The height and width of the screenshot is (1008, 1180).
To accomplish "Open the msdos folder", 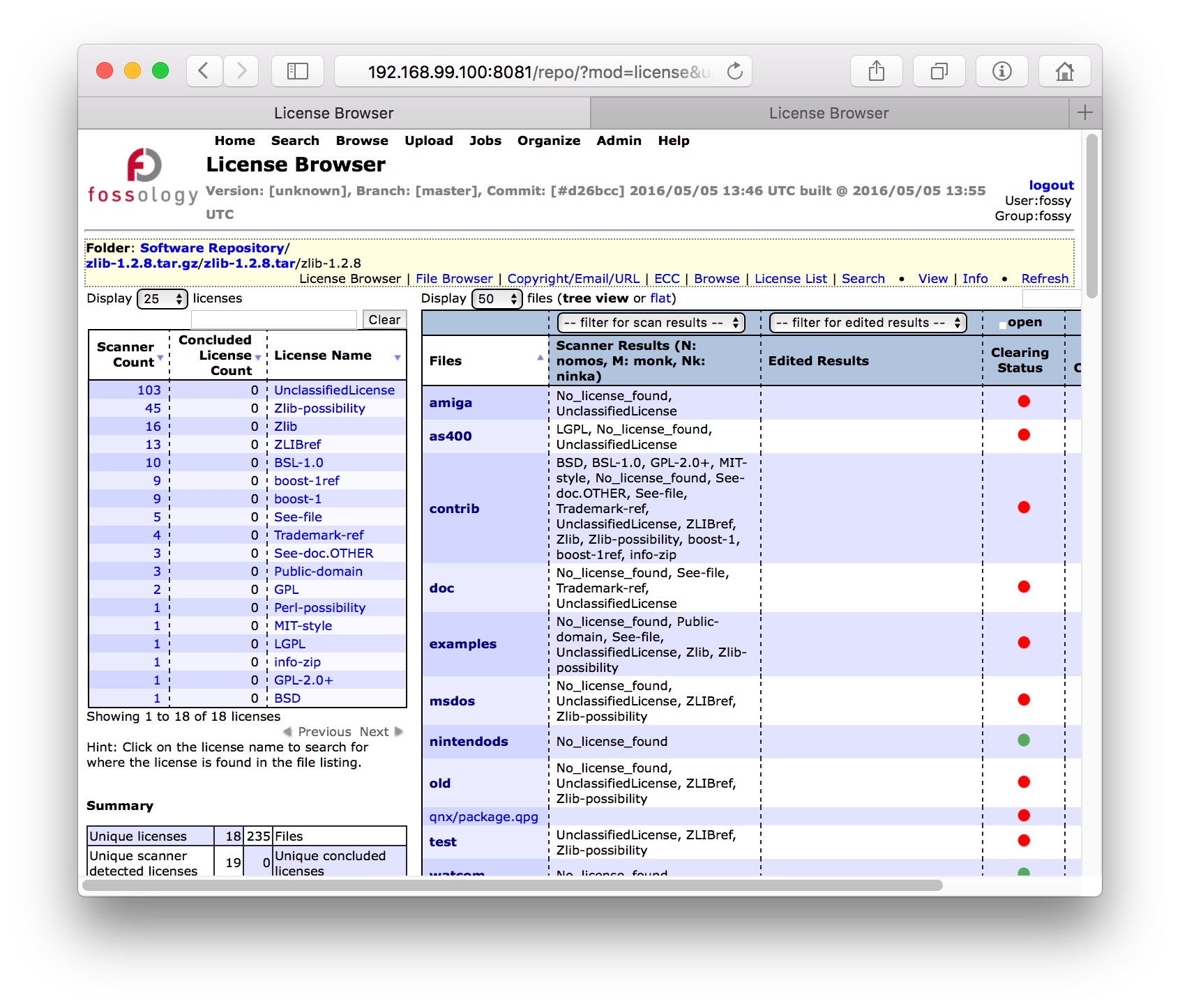I will (452, 701).
